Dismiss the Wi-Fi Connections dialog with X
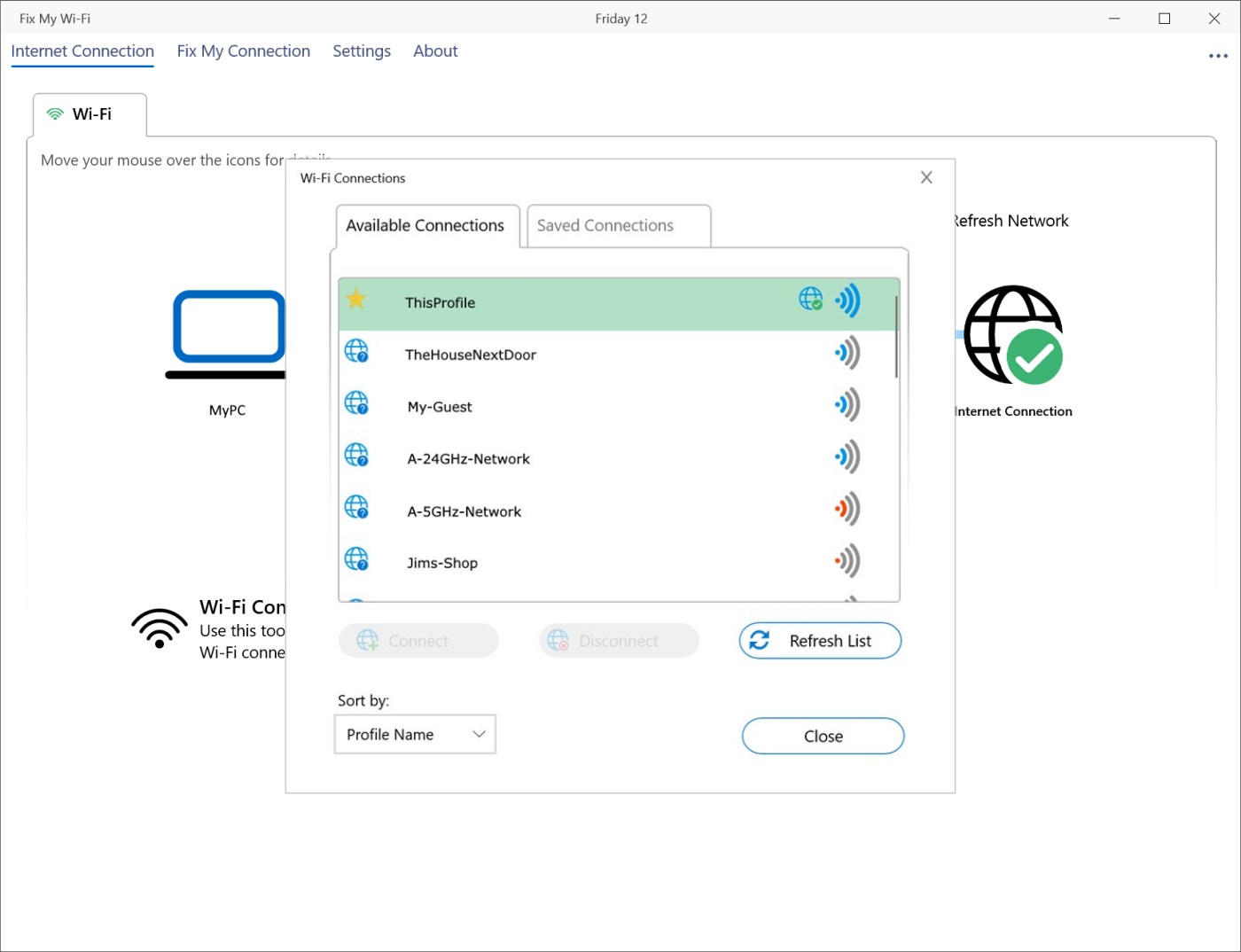 pyautogui.click(x=926, y=177)
